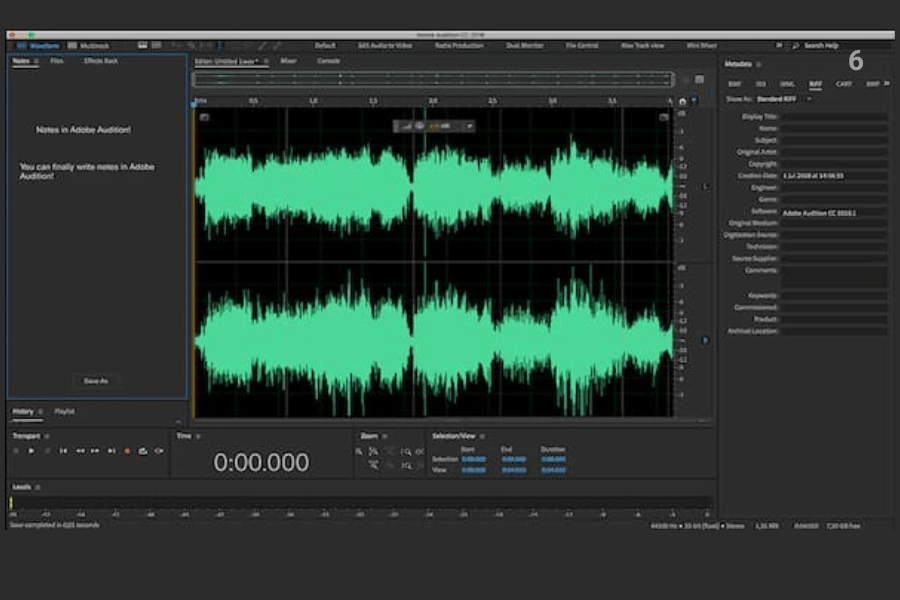Click the Fast Forward transport button
The image size is (900, 600).
[x=95, y=451]
